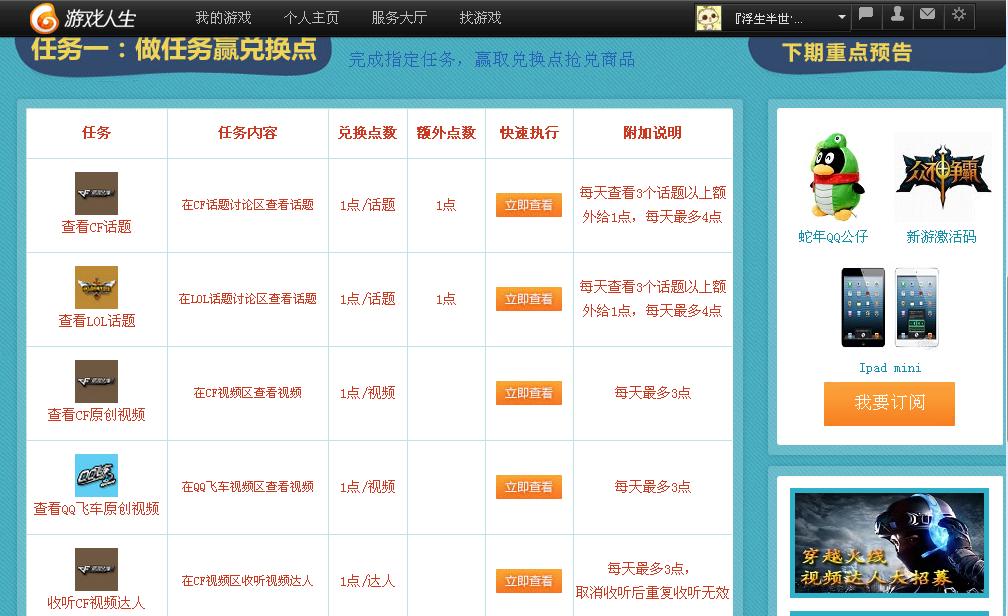
Task: Click the QQ飞车 game icon
Action: [x=96, y=475]
